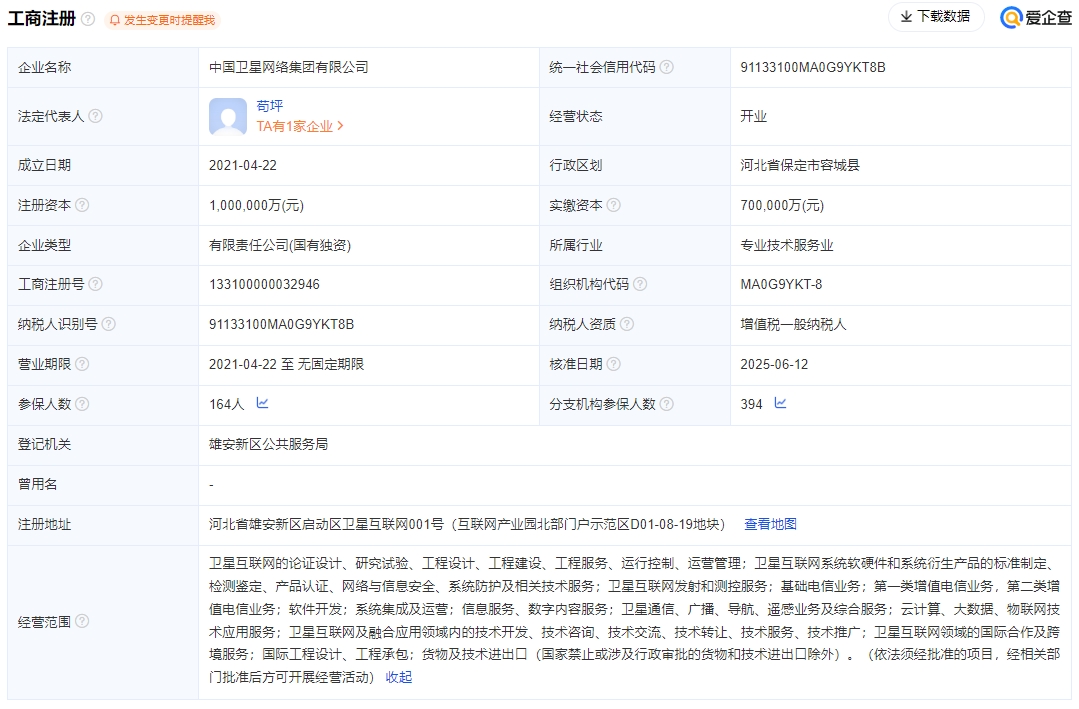
Task: Click registered capital 1,000,000万(元)
Action: [x=257, y=205]
